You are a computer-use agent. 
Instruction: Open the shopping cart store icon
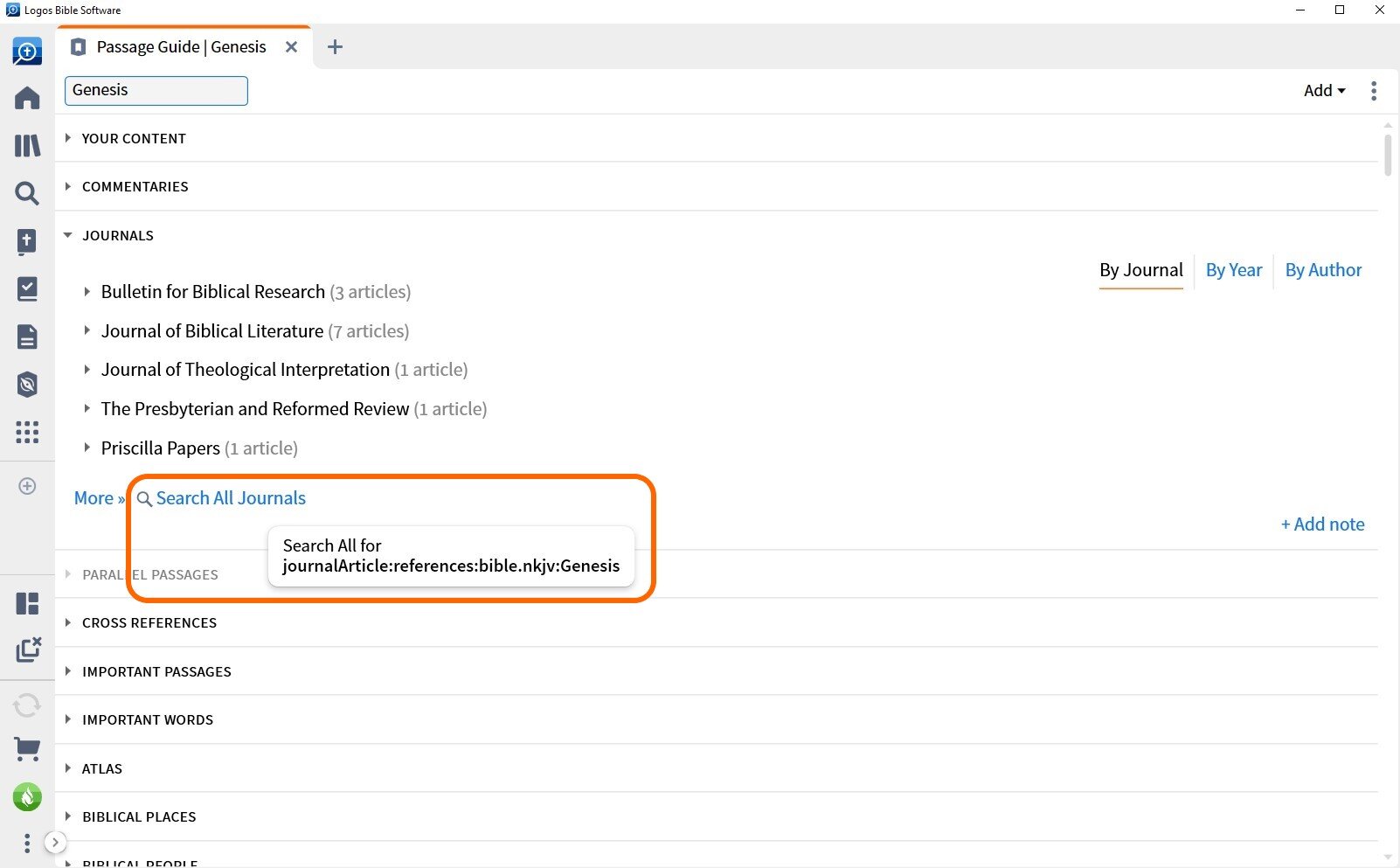click(27, 749)
